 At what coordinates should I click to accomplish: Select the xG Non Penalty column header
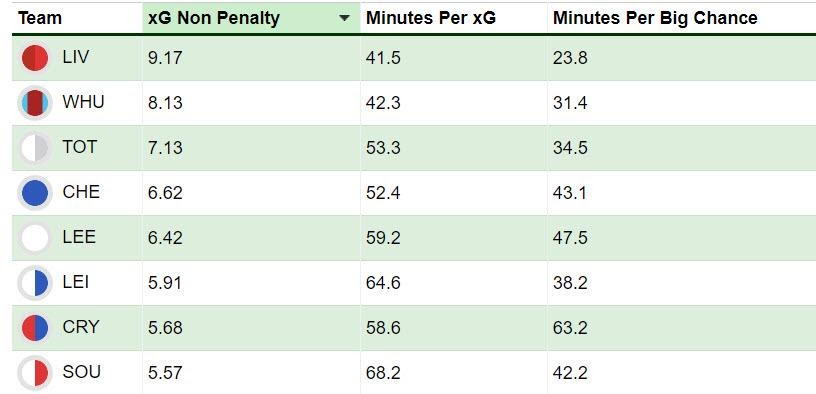(x=214, y=18)
